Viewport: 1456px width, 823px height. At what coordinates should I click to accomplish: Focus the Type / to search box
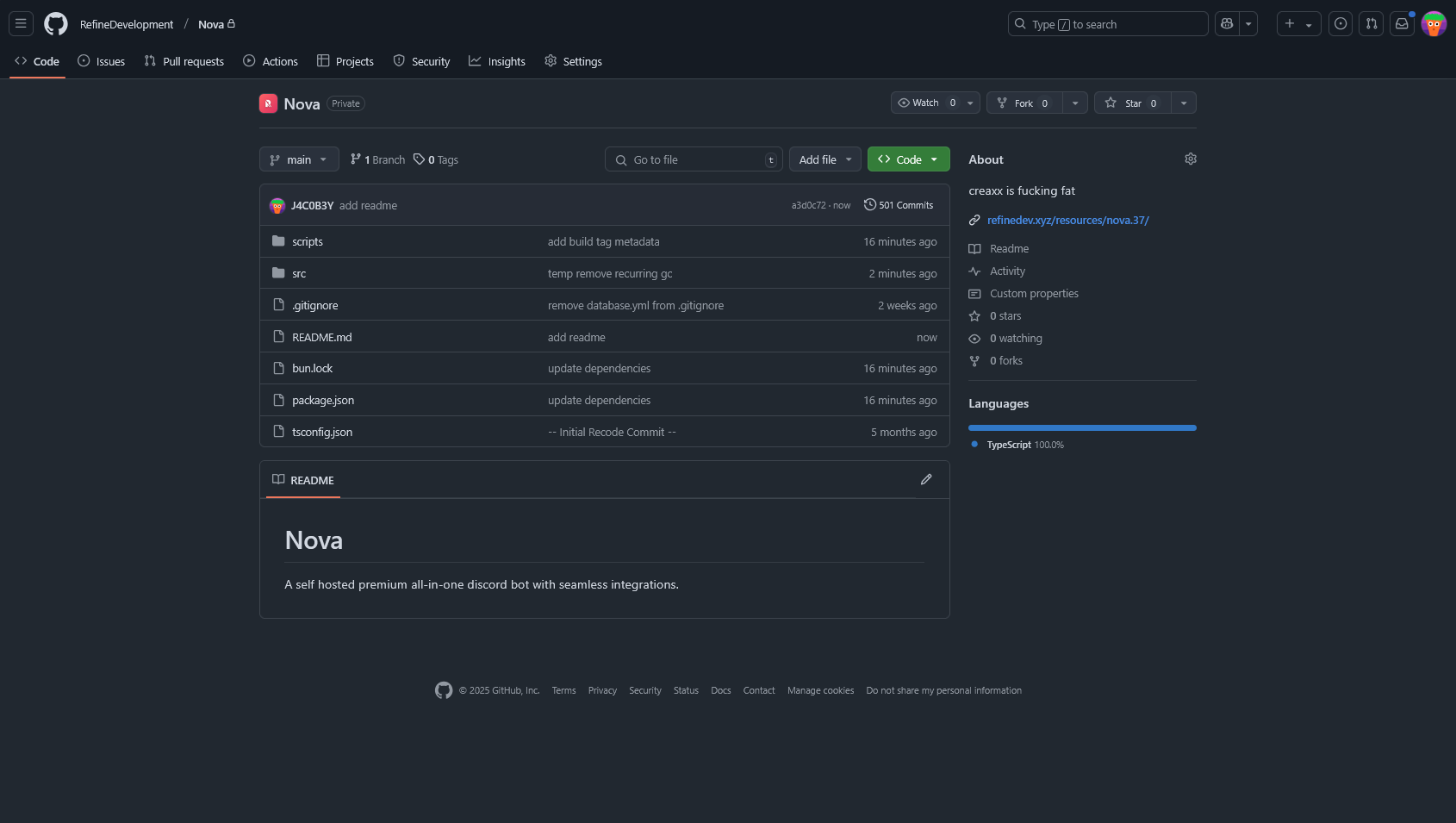[1108, 24]
